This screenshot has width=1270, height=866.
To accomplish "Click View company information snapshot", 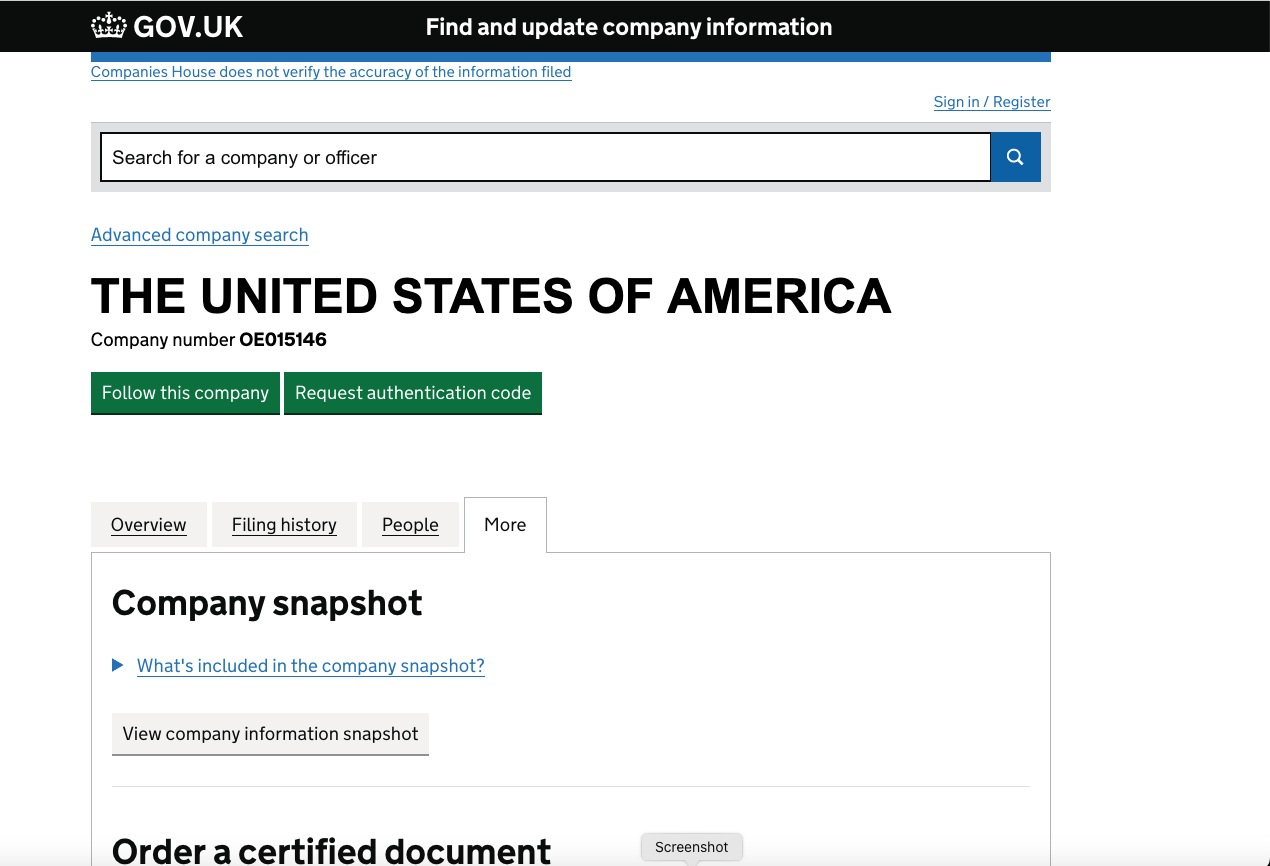I will pyautogui.click(x=270, y=734).
